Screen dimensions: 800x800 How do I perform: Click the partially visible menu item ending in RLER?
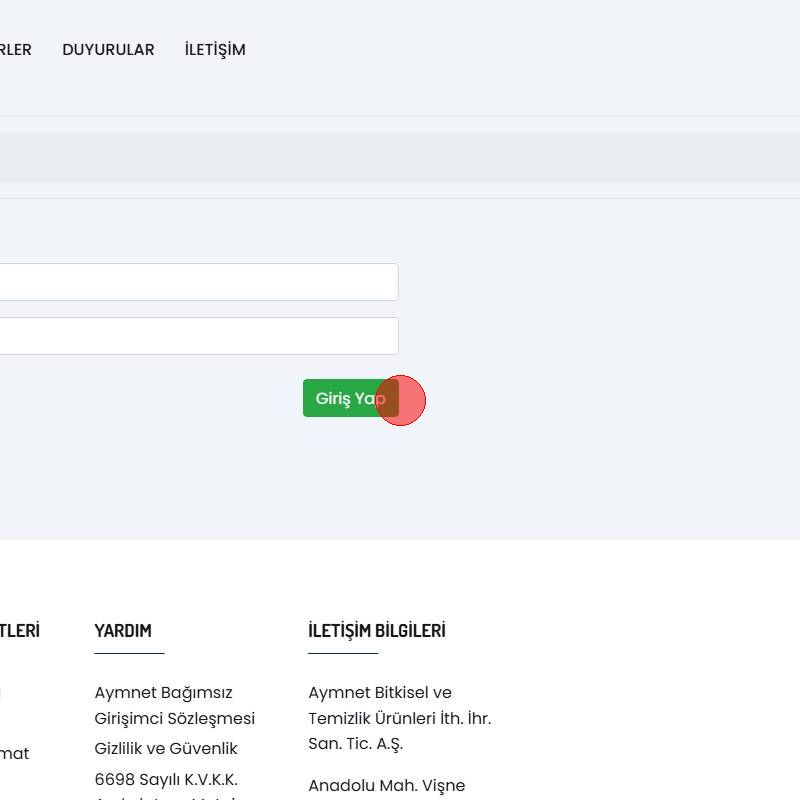[15, 50]
